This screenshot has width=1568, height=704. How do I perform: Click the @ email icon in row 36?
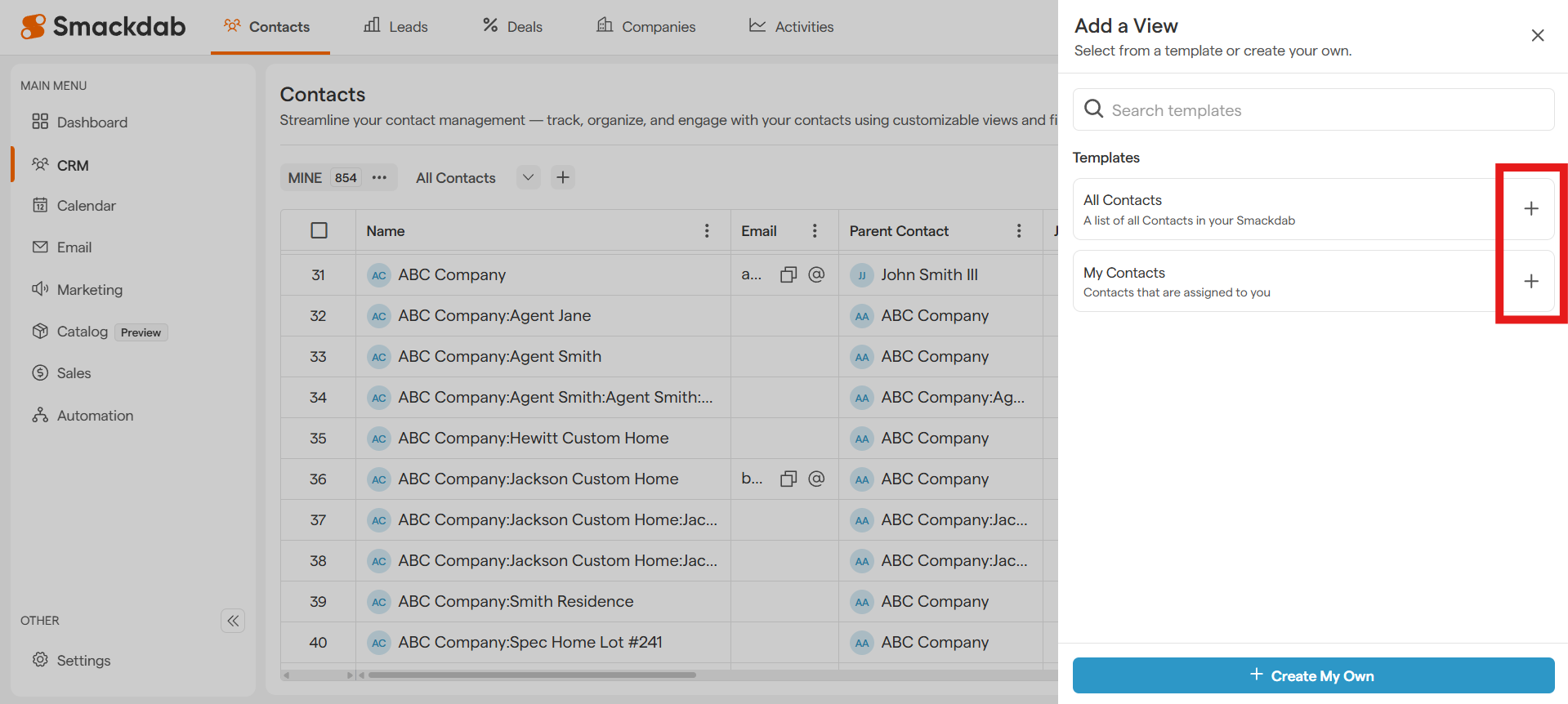point(815,479)
